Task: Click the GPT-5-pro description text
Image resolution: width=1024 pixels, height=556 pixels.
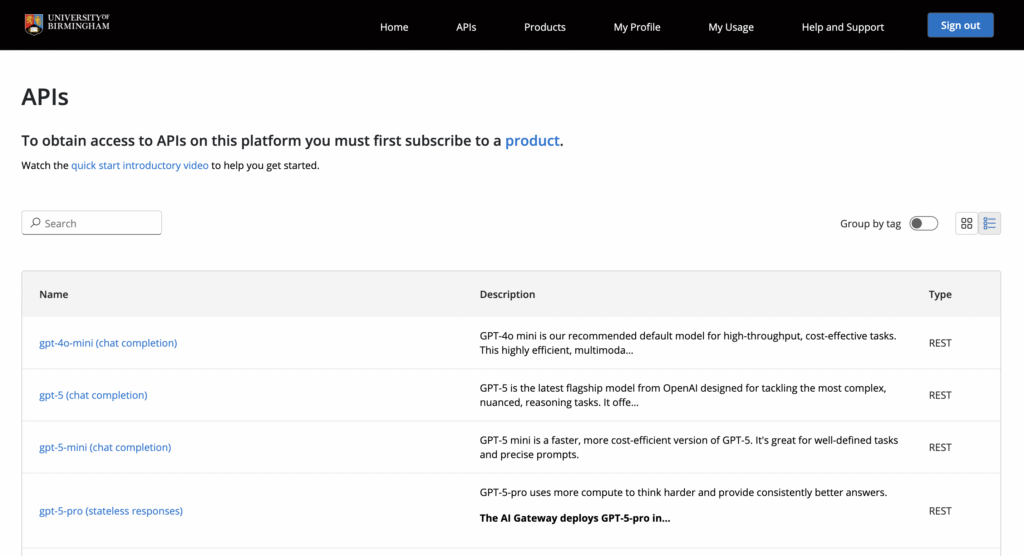Action: click(x=683, y=492)
